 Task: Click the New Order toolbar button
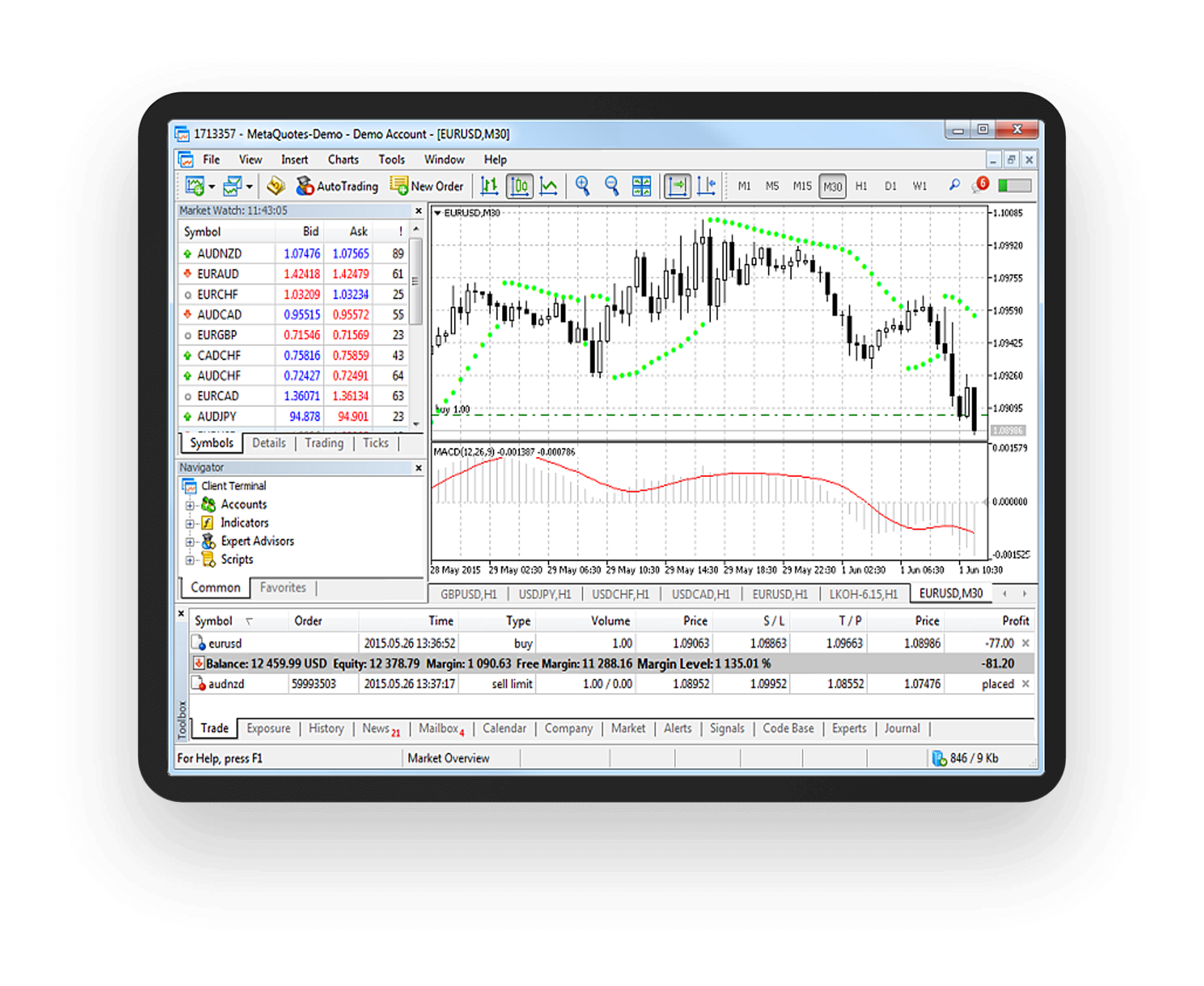point(426,186)
